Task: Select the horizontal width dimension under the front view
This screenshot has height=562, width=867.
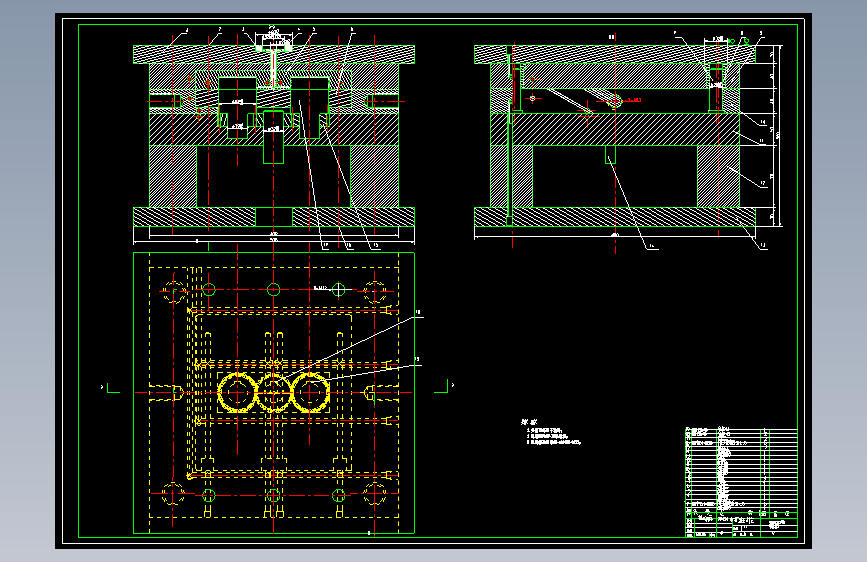Action: (x=274, y=237)
